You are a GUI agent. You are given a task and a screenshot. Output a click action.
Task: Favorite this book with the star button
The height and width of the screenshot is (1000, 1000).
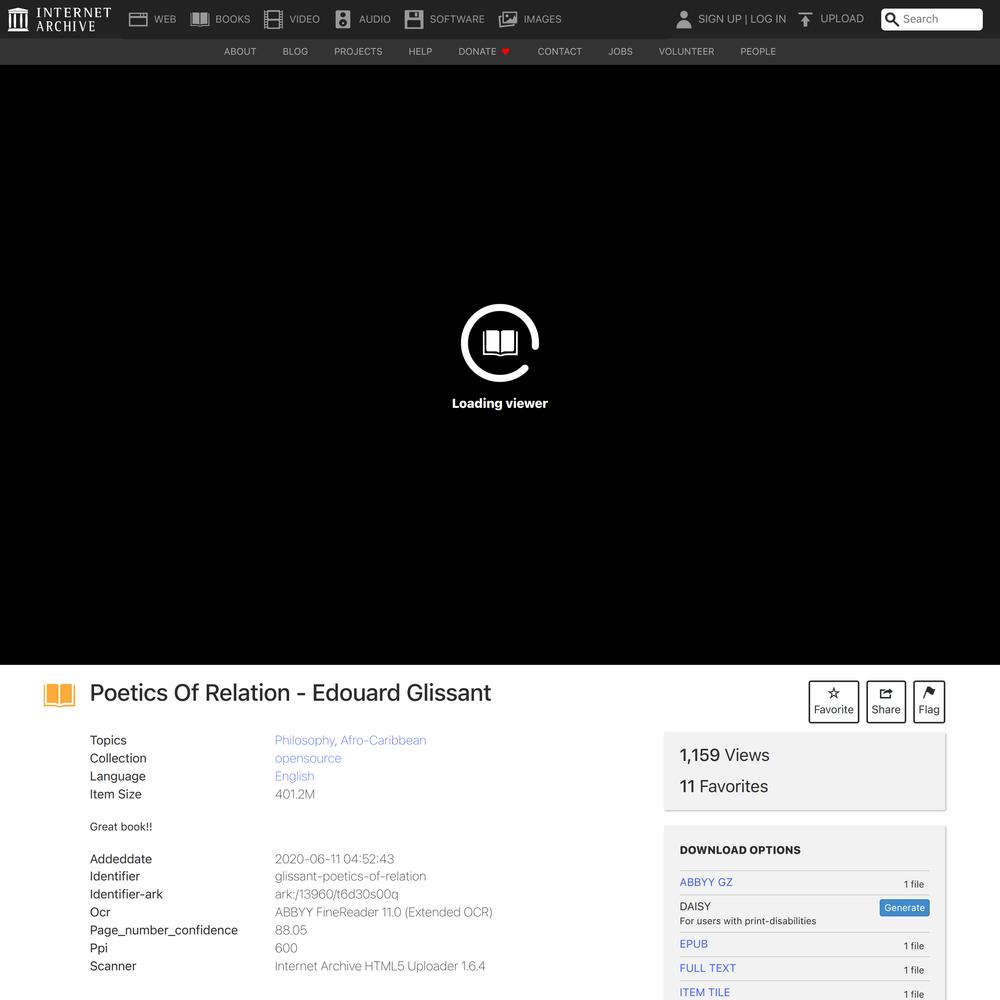[834, 702]
